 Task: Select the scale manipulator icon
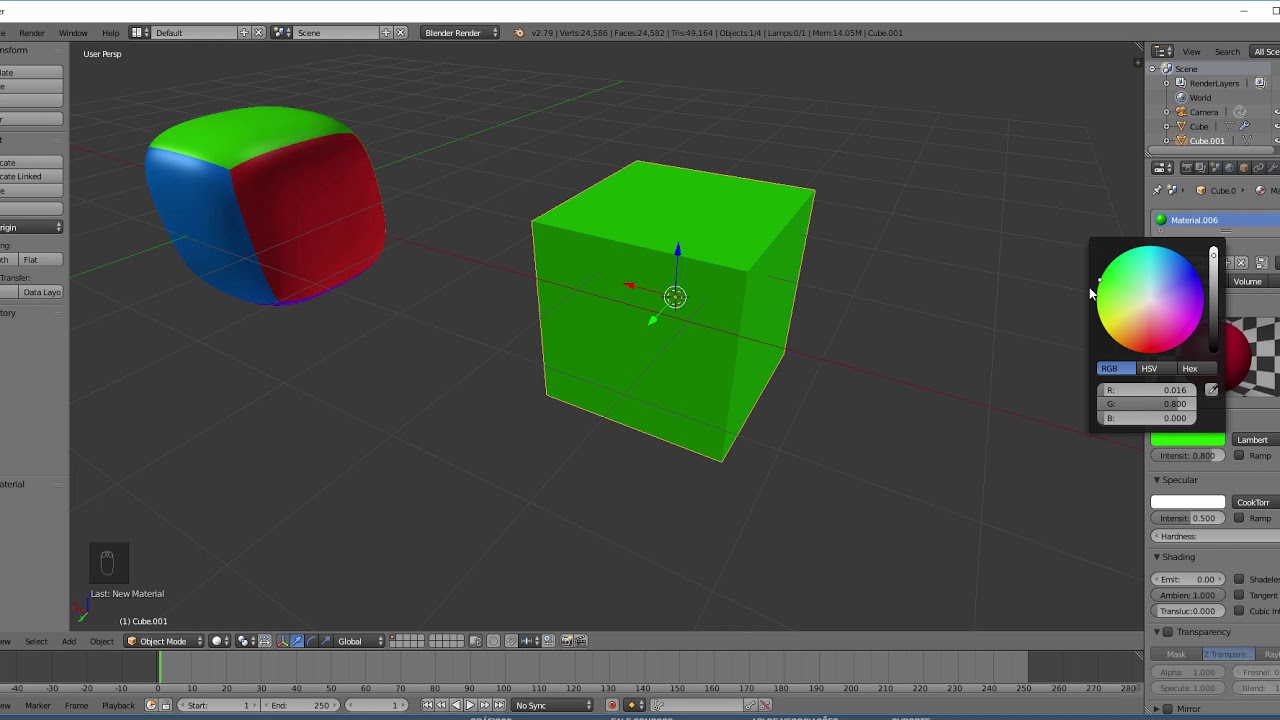click(325, 641)
